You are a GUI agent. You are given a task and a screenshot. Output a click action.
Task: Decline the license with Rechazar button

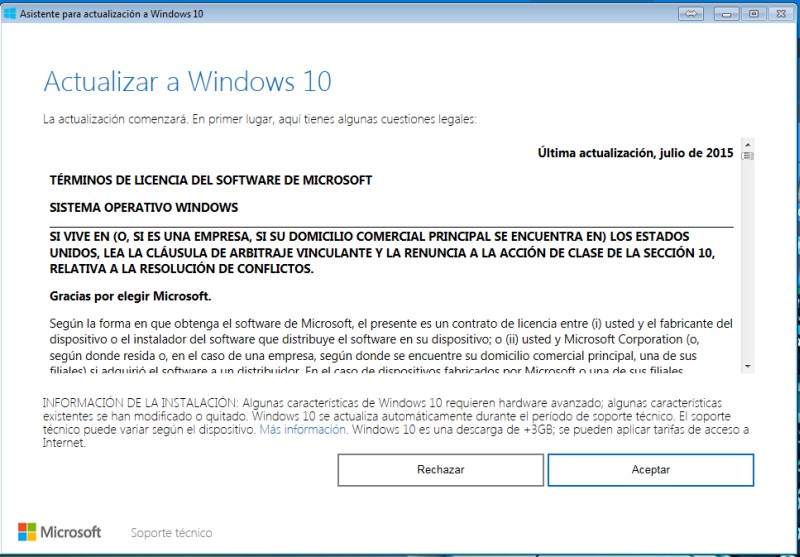(440, 469)
